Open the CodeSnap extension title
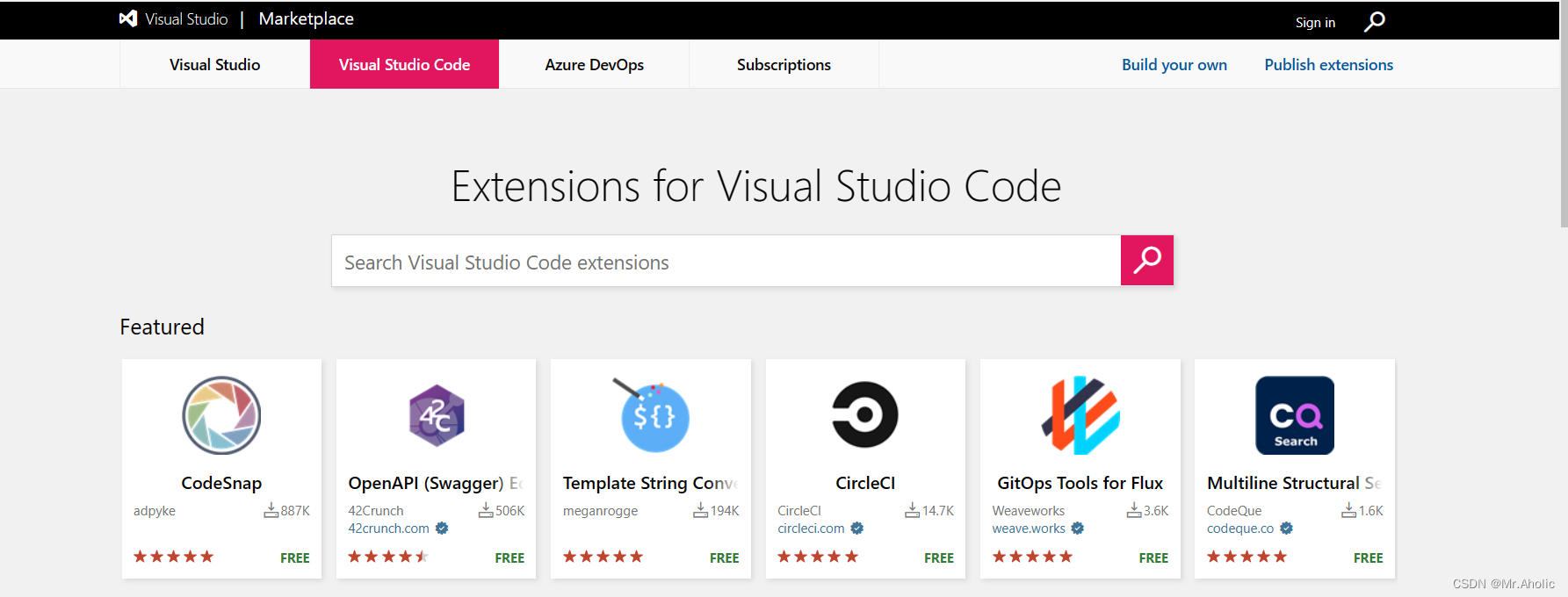Image resolution: width=1568 pixels, height=597 pixels. 221,483
